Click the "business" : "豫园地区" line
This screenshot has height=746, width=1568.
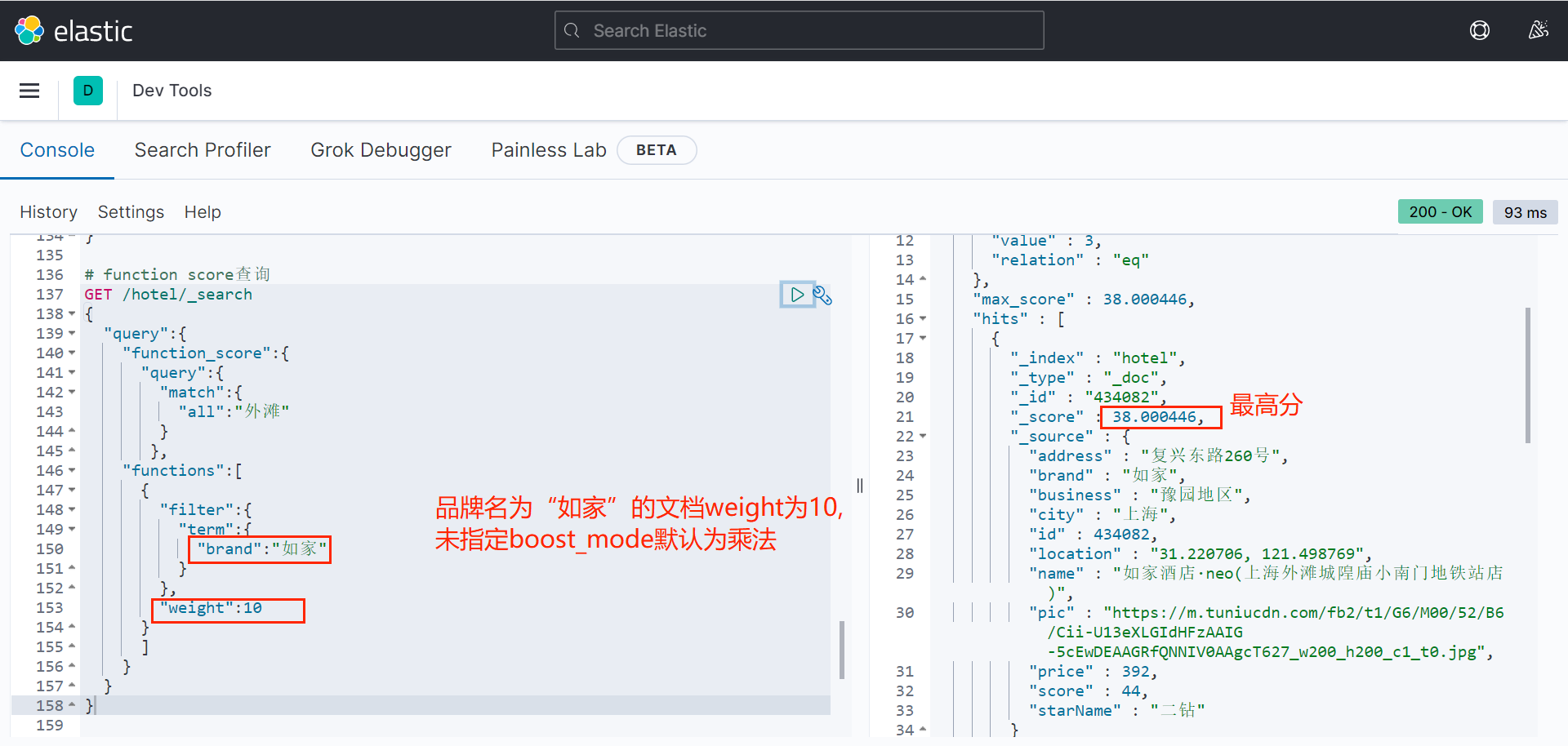click(1140, 495)
